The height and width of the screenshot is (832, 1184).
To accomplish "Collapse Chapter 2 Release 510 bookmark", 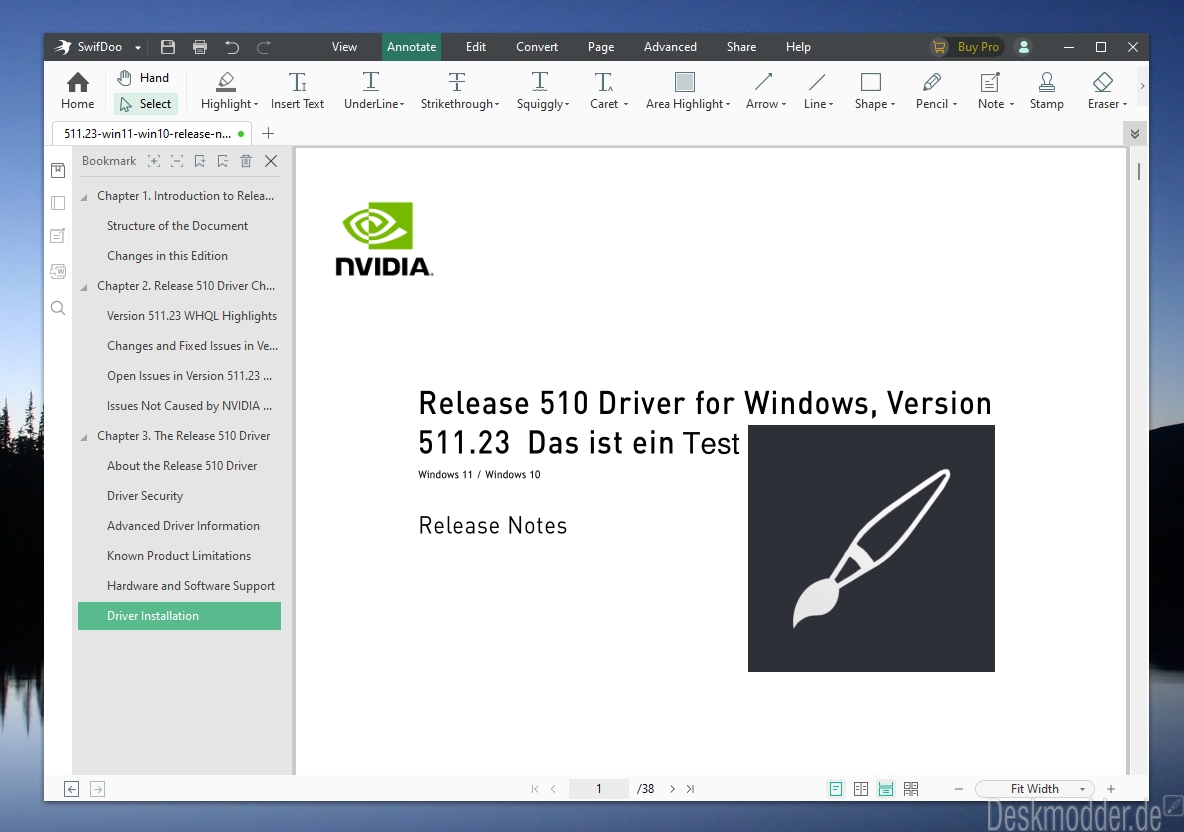I will click(x=85, y=287).
